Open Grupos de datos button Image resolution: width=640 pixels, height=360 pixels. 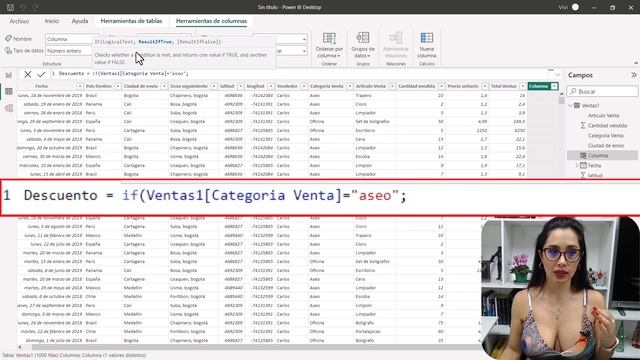tap(363, 45)
